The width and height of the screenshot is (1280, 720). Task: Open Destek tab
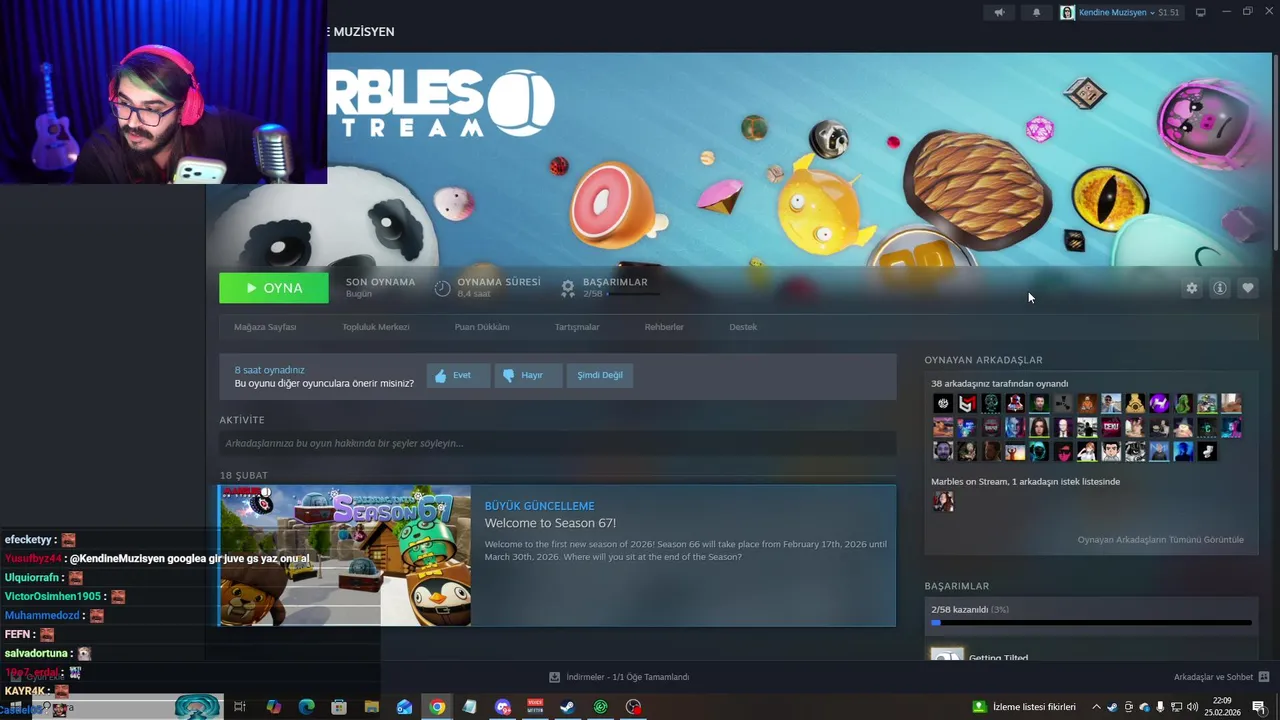[743, 327]
